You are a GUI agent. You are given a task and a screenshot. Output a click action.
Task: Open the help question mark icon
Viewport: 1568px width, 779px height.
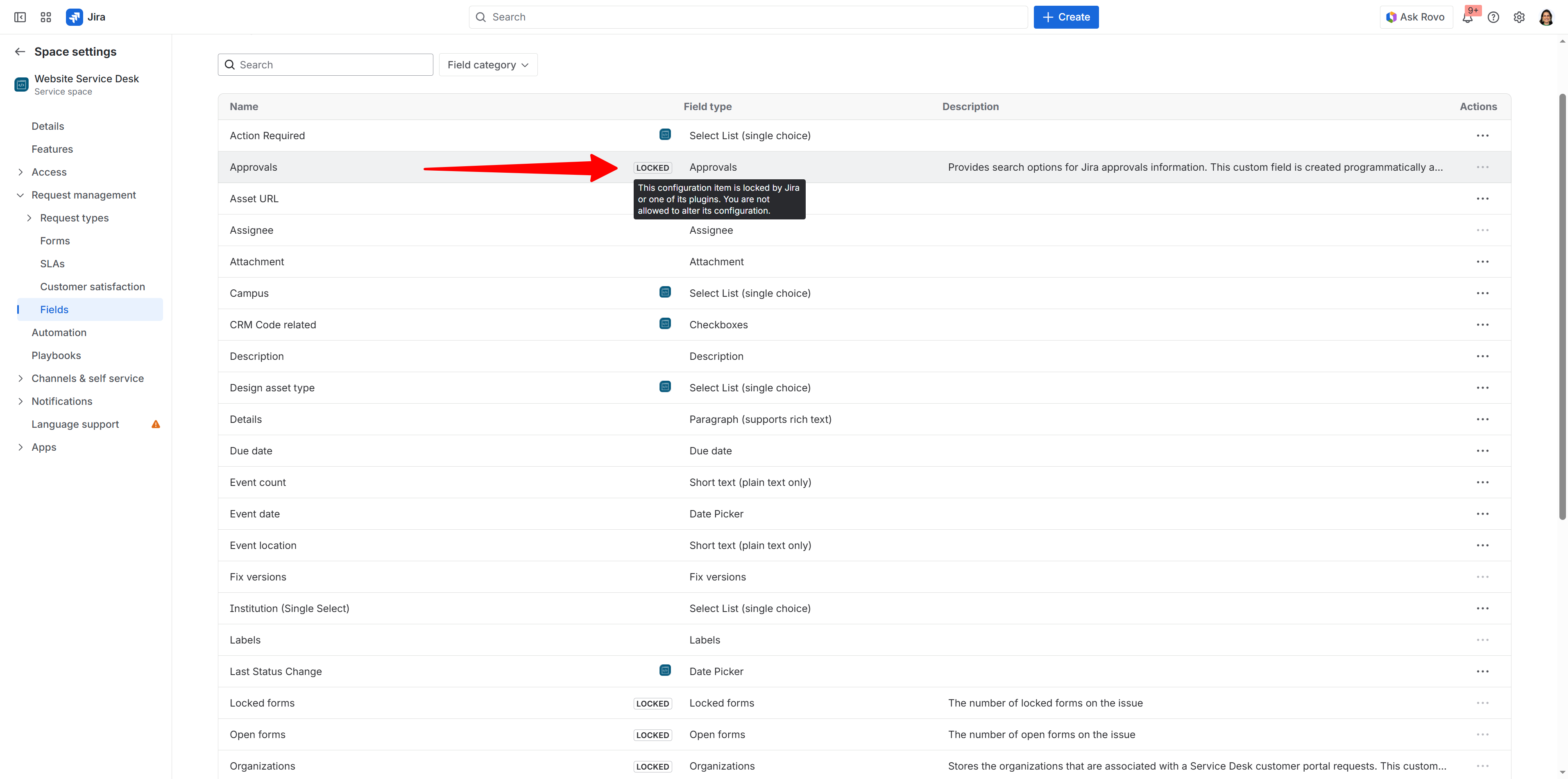pyautogui.click(x=1493, y=17)
